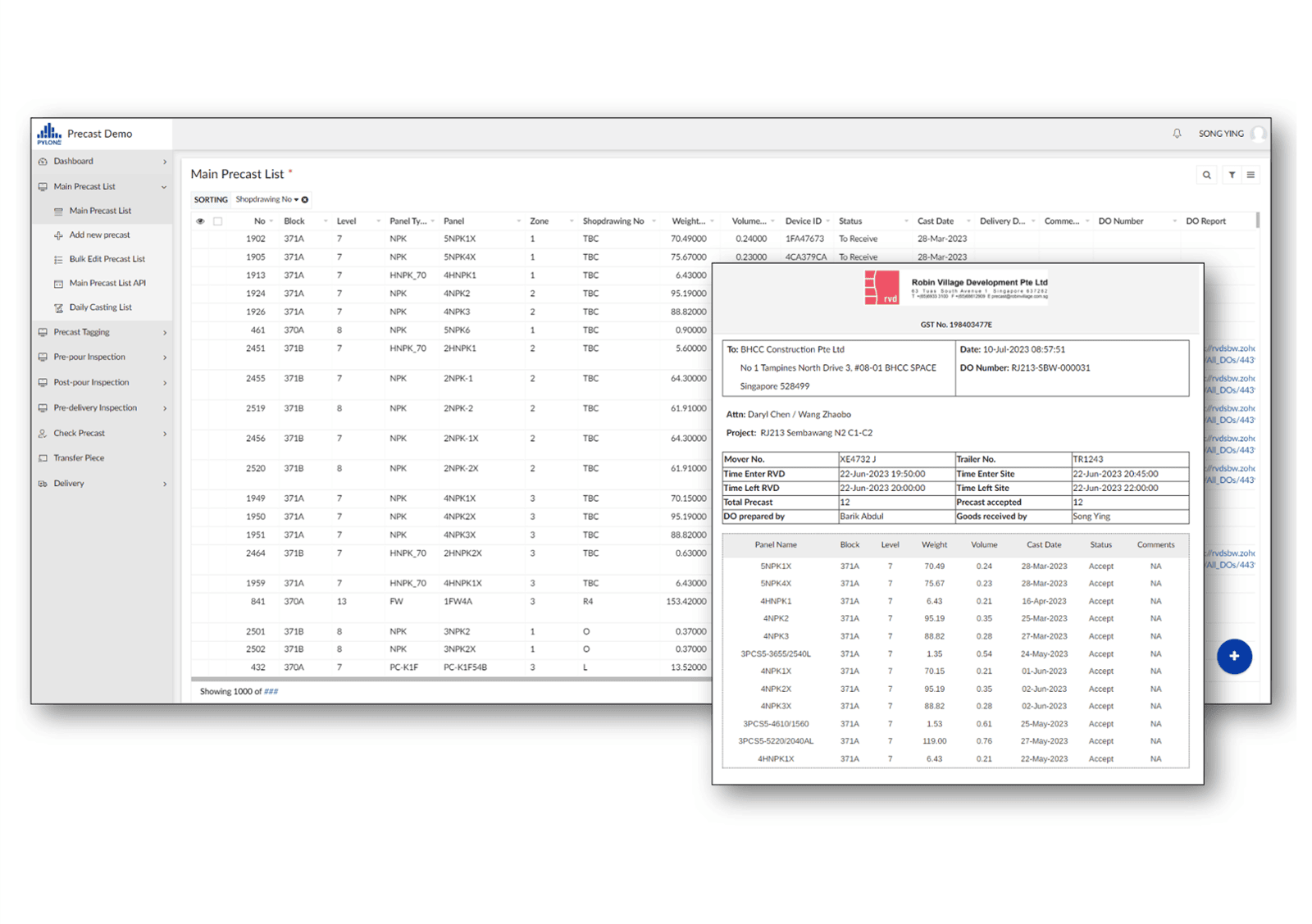This screenshot has height=924, width=1312.
Task: Click the Precast Demo title
Action: 99,134
